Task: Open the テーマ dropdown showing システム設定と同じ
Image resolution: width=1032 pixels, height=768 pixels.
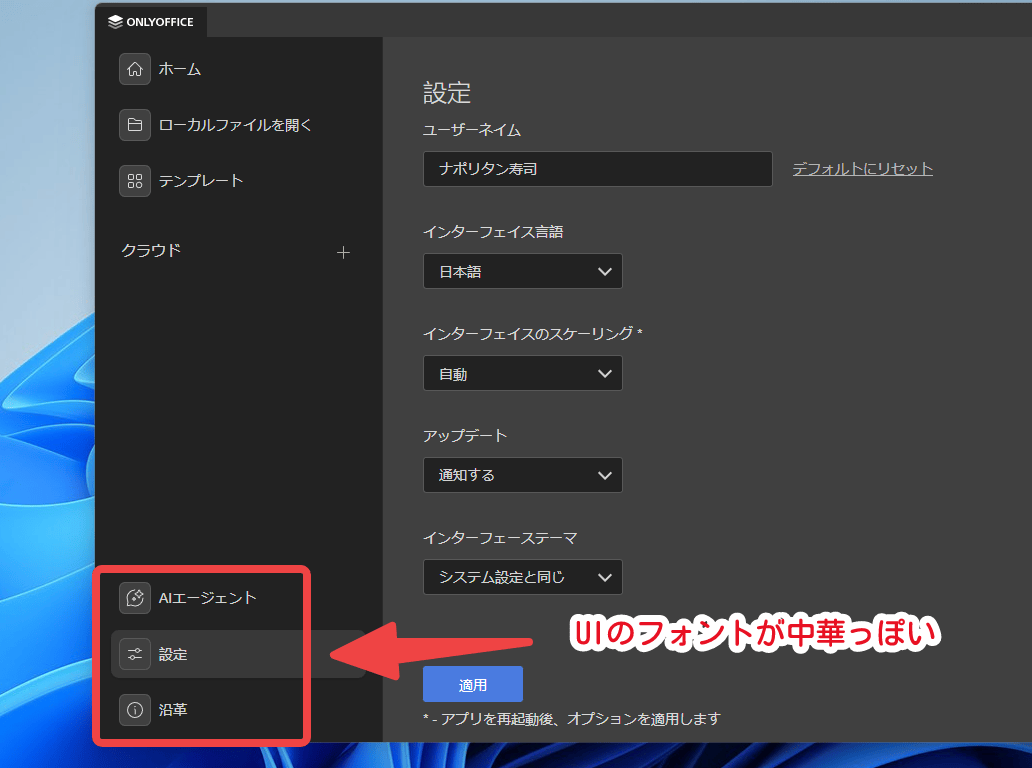Action: (x=523, y=577)
